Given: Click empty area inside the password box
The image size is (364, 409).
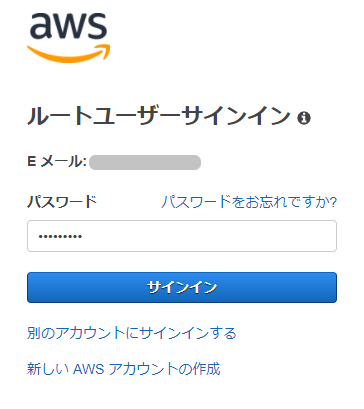Looking at the screenshot, I should (210, 236).
